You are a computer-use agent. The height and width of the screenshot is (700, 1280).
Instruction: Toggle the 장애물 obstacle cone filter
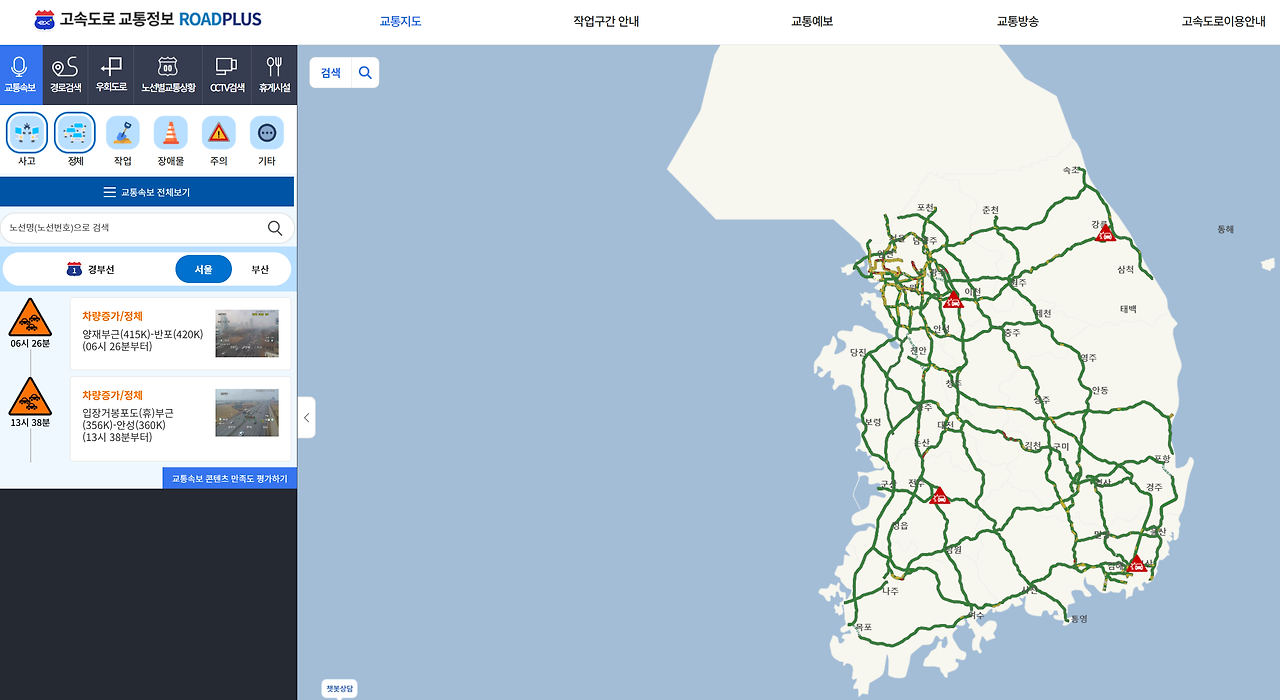[x=170, y=132]
